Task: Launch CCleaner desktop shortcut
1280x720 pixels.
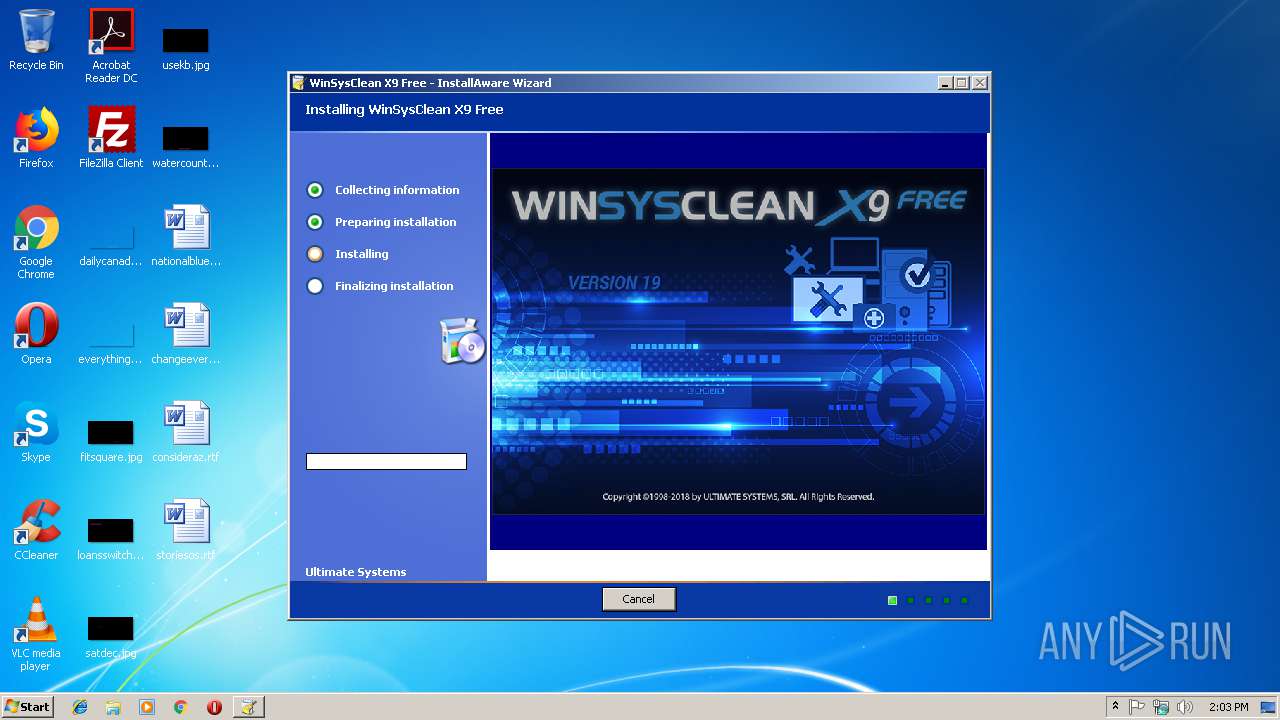Action: point(36,530)
